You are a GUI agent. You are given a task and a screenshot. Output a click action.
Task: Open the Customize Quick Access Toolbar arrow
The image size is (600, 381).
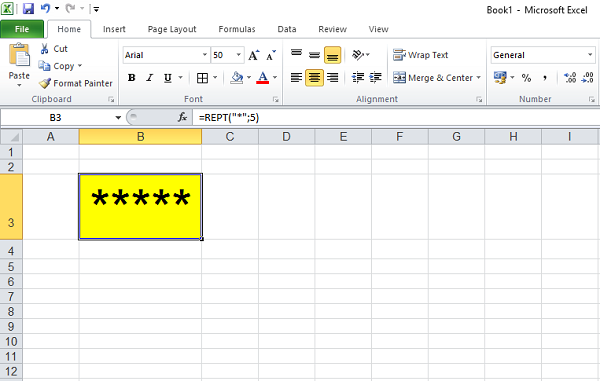click(96, 9)
